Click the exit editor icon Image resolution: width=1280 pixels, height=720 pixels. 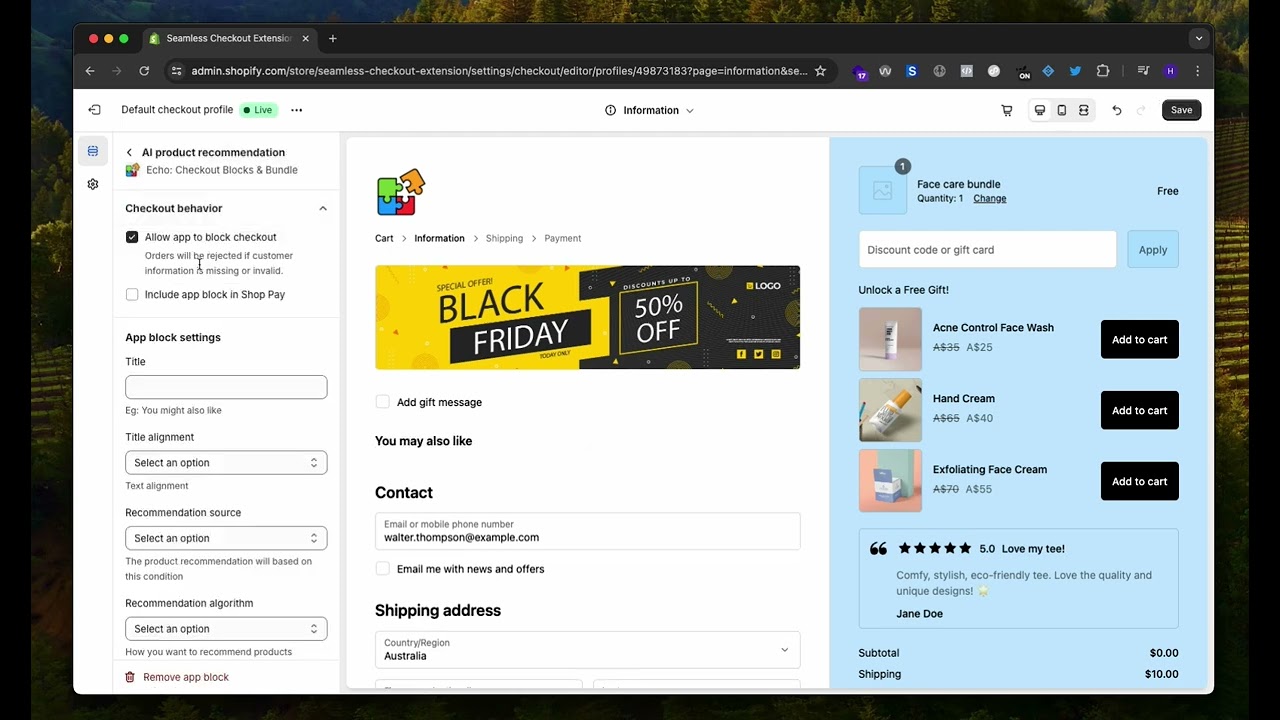coord(93,109)
